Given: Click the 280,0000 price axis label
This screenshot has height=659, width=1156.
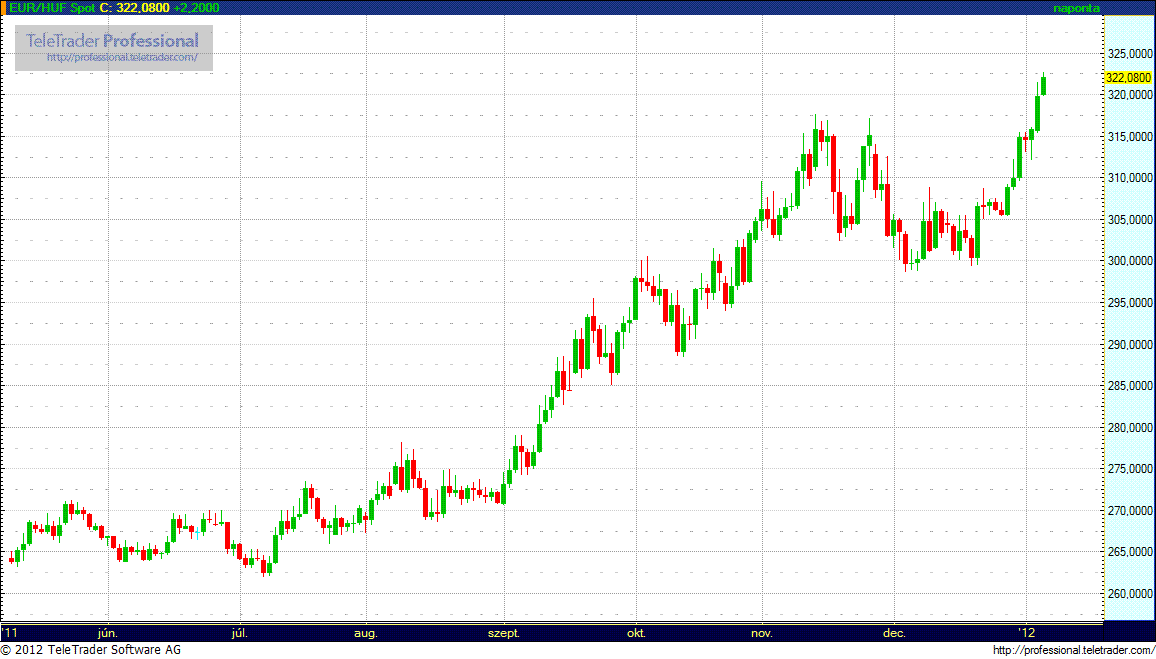Looking at the screenshot, I should point(1129,428).
